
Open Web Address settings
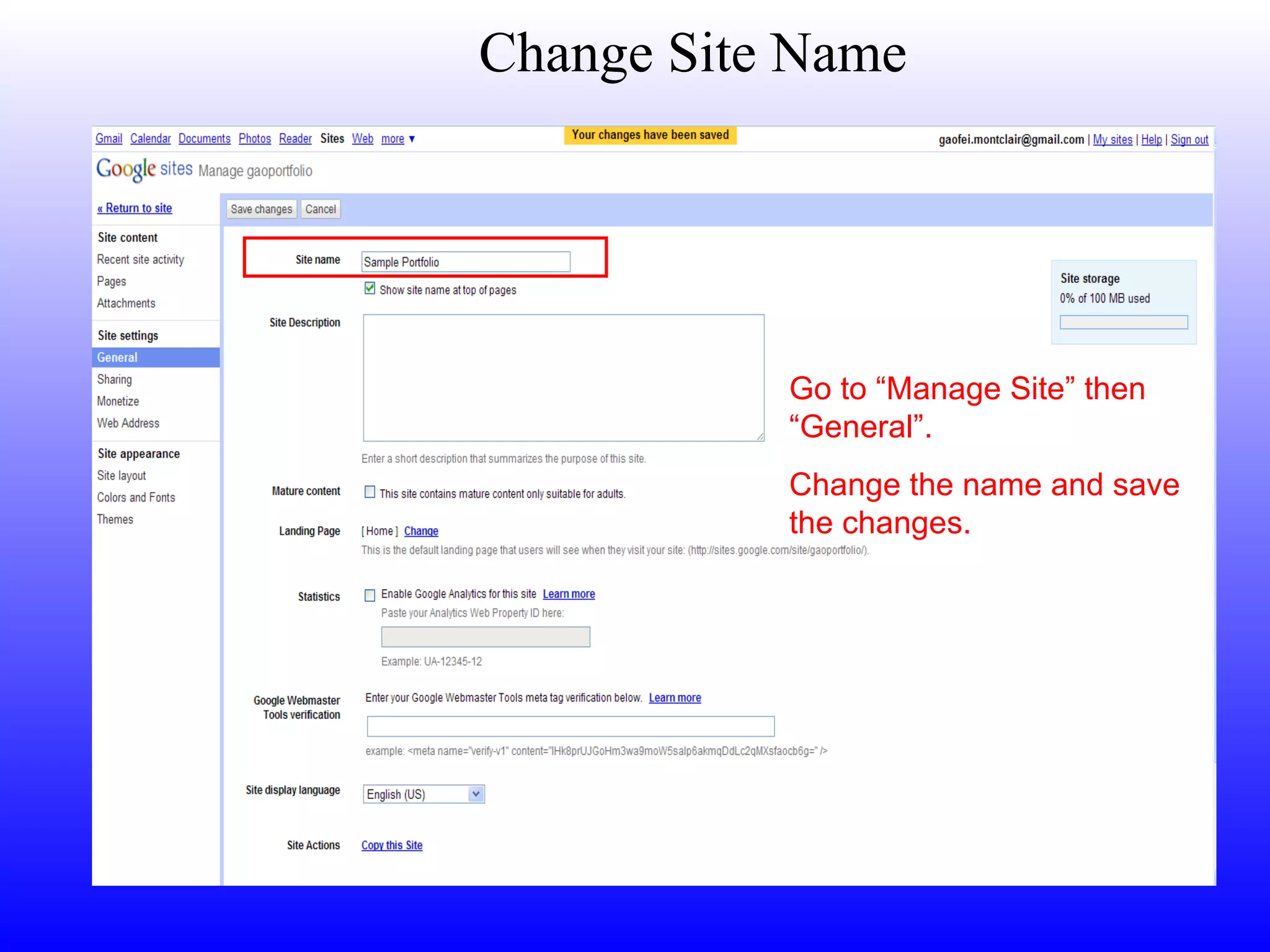click(128, 423)
